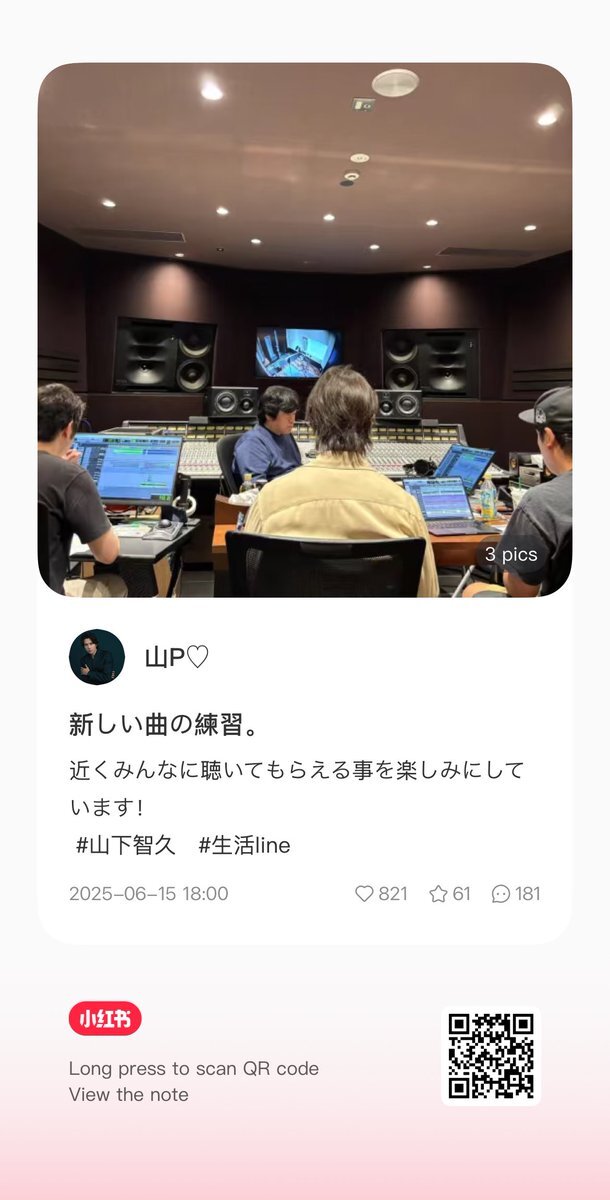
Task: Click the 小红书 red logo
Action: point(105,1019)
